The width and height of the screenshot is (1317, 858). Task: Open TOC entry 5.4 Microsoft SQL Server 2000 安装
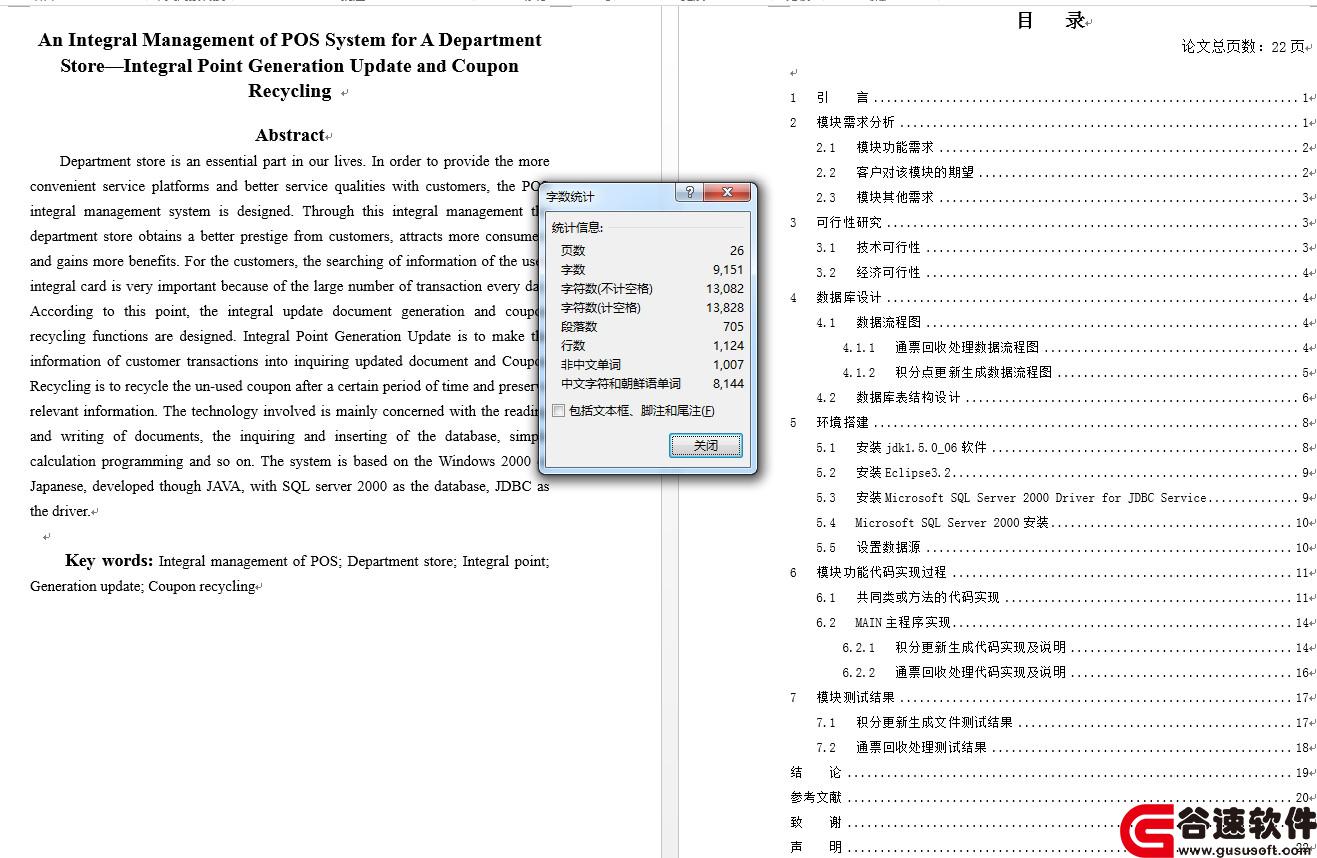coord(1061,523)
